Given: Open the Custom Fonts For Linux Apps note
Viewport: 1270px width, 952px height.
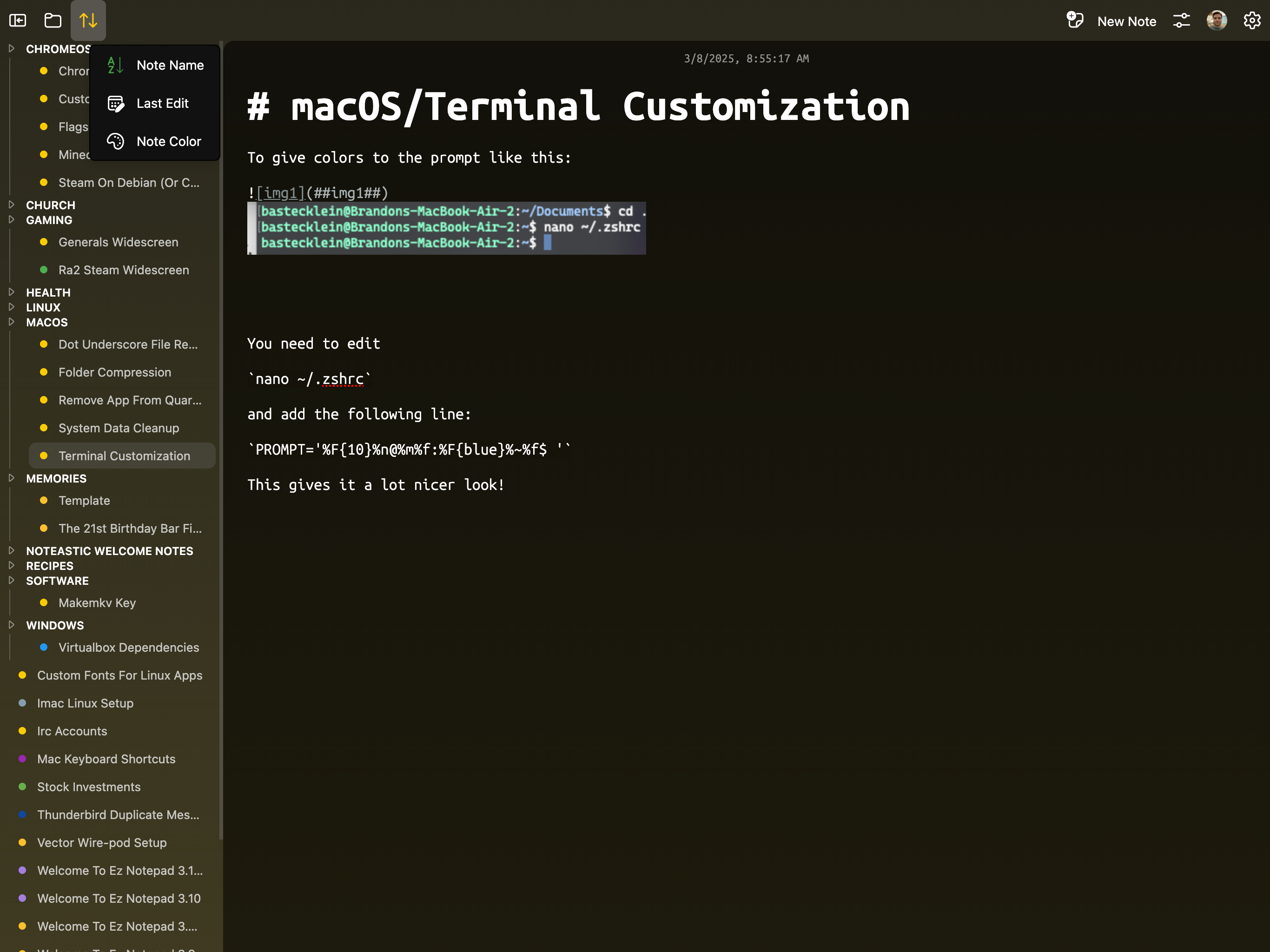Looking at the screenshot, I should (x=112, y=675).
